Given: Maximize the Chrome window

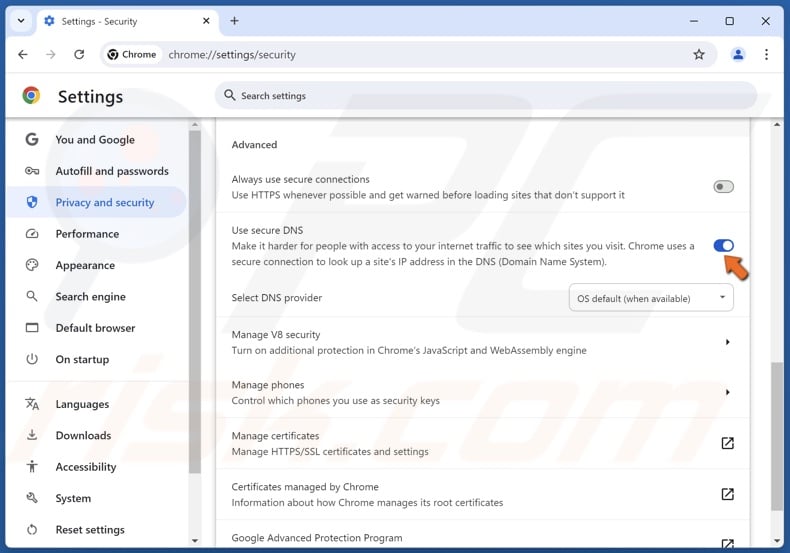Looking at the screenshot, I should point(729,21).
